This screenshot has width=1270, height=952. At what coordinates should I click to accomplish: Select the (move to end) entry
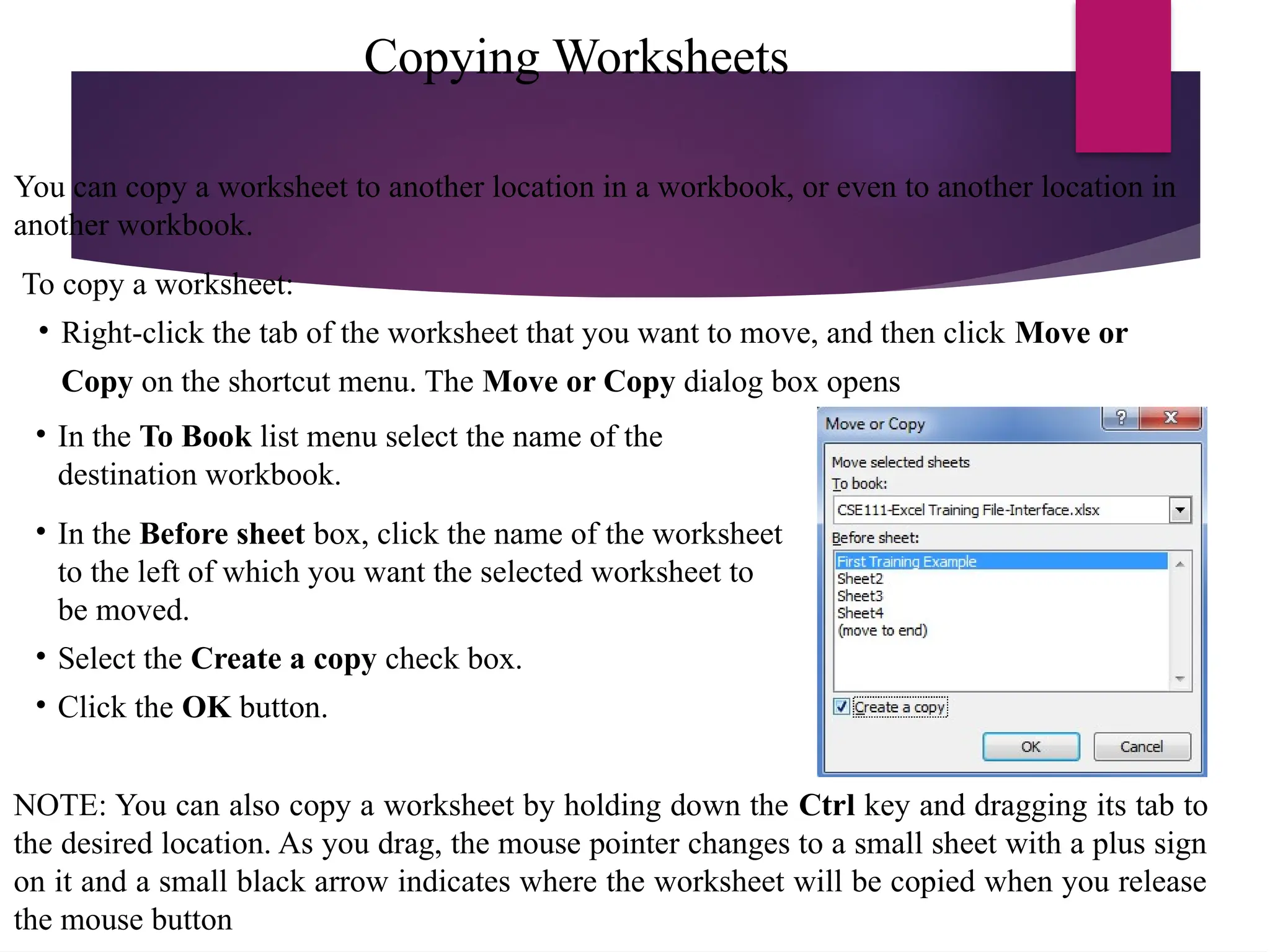[x=882, y=631]
